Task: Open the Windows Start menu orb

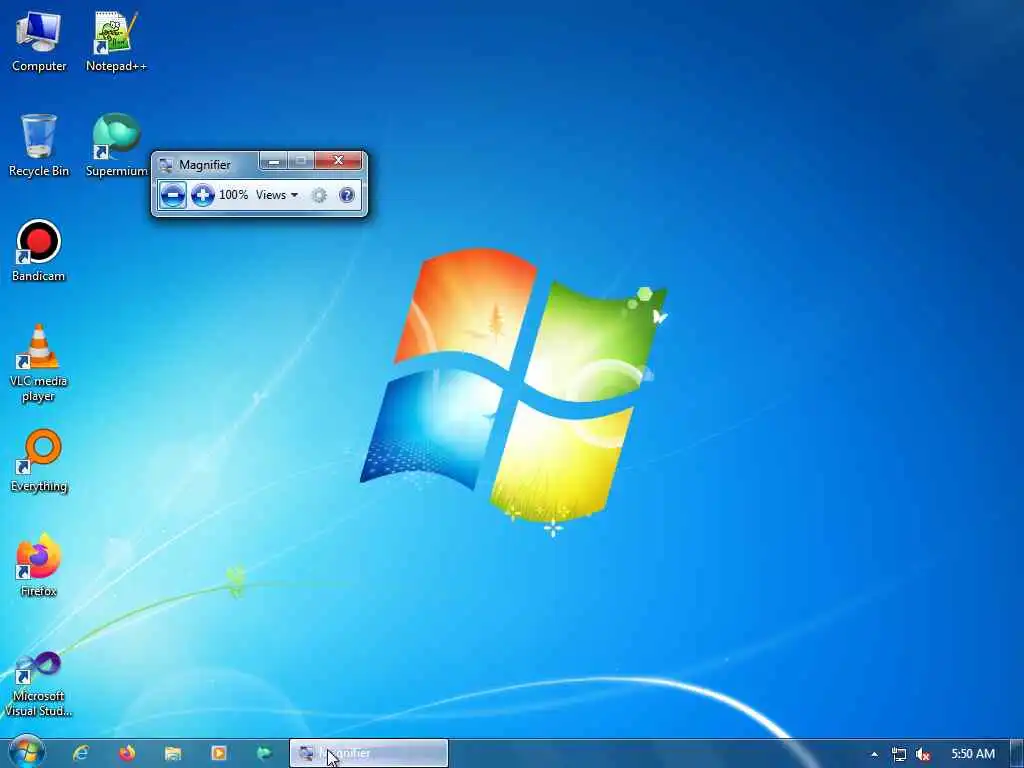Action: [x=27, y=752]
